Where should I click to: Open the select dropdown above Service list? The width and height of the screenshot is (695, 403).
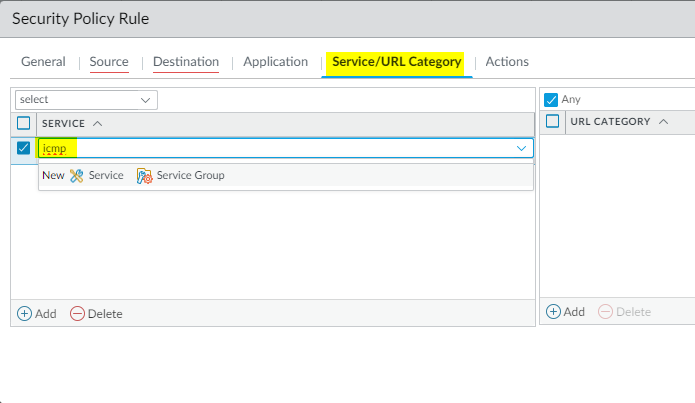click(86, 100)
